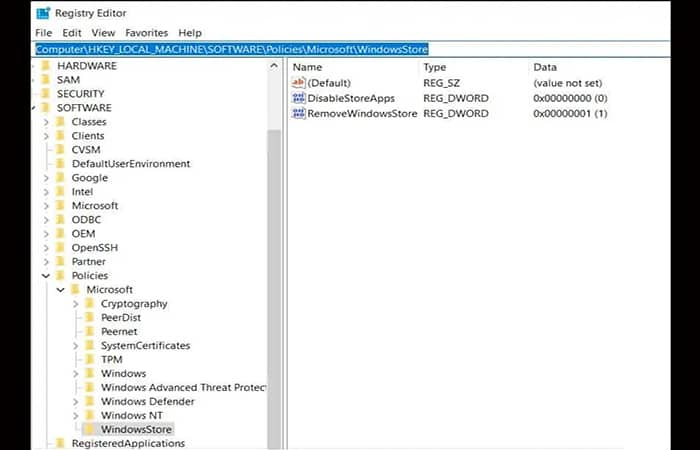Click the Name column header
The width and height of the screenshot is (700, 450).
[307, 67]
